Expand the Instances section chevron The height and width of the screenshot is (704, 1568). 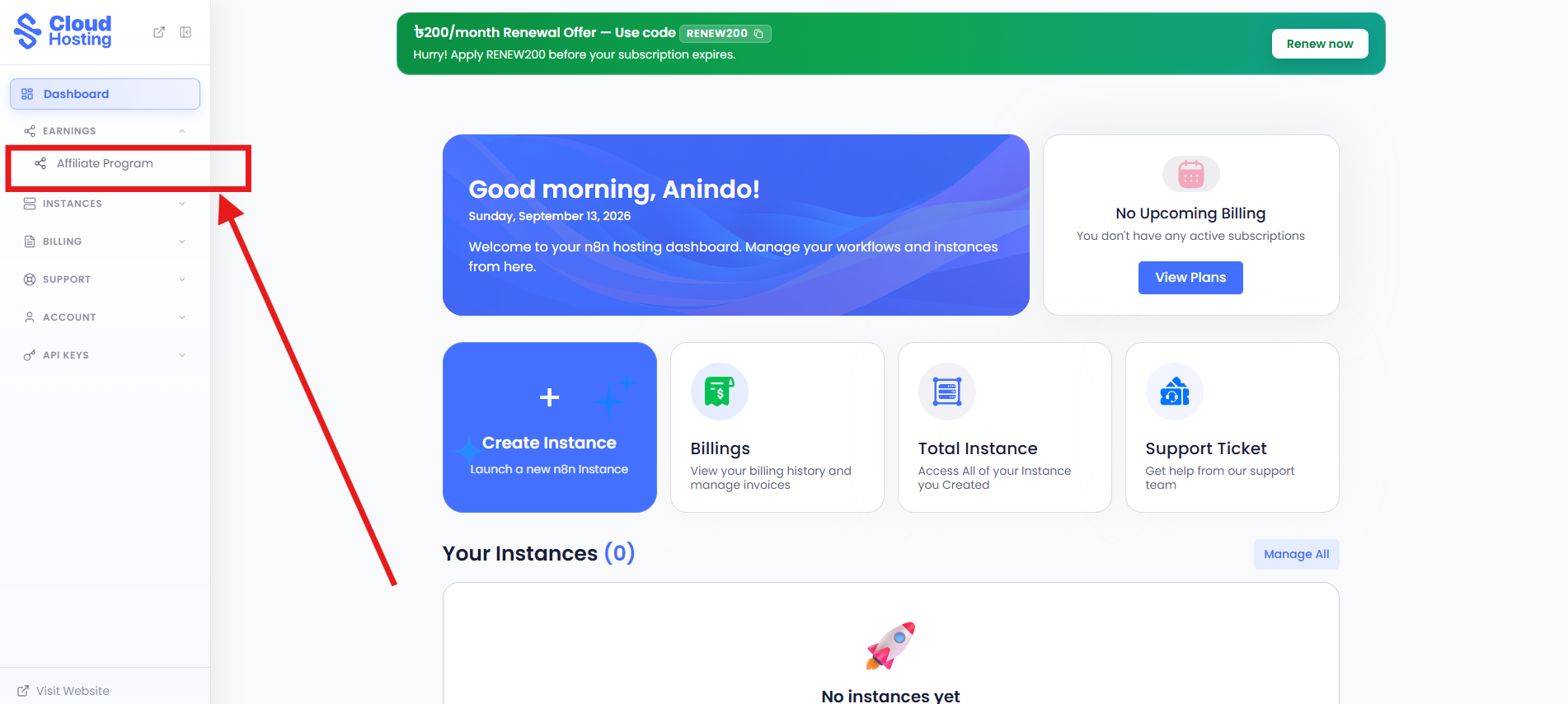(x=182, y=204)
